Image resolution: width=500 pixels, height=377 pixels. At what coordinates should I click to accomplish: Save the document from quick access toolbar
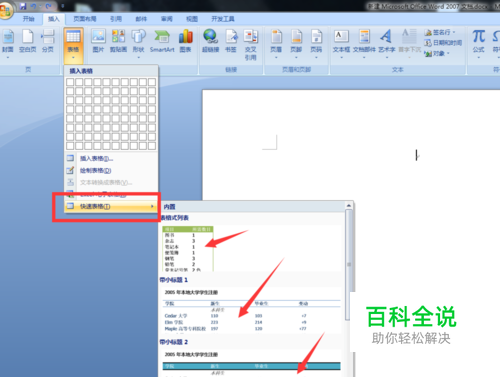pos(23,6)
